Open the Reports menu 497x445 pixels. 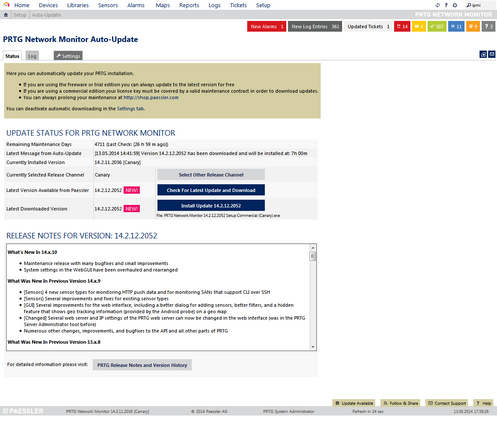(189, 5)
